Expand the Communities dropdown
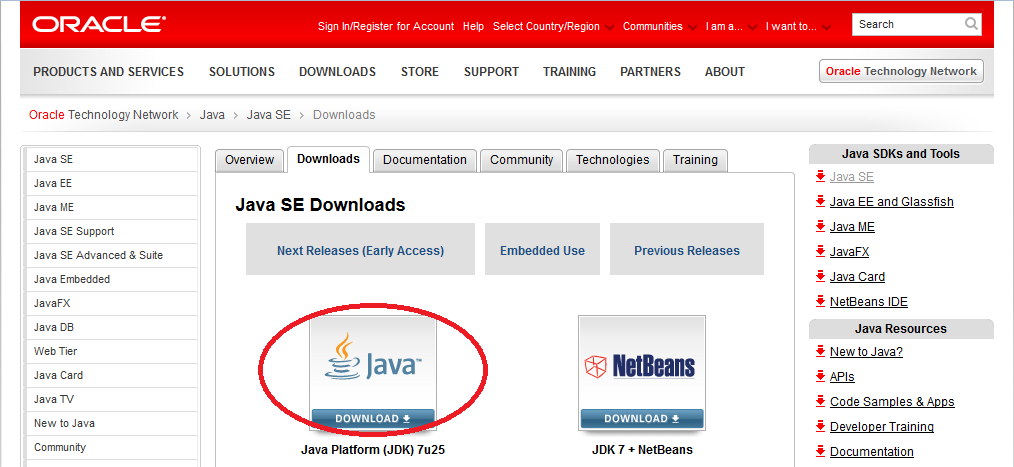Image resolution: width=1014 pixels, height=467 pixels. click(658, 26)
